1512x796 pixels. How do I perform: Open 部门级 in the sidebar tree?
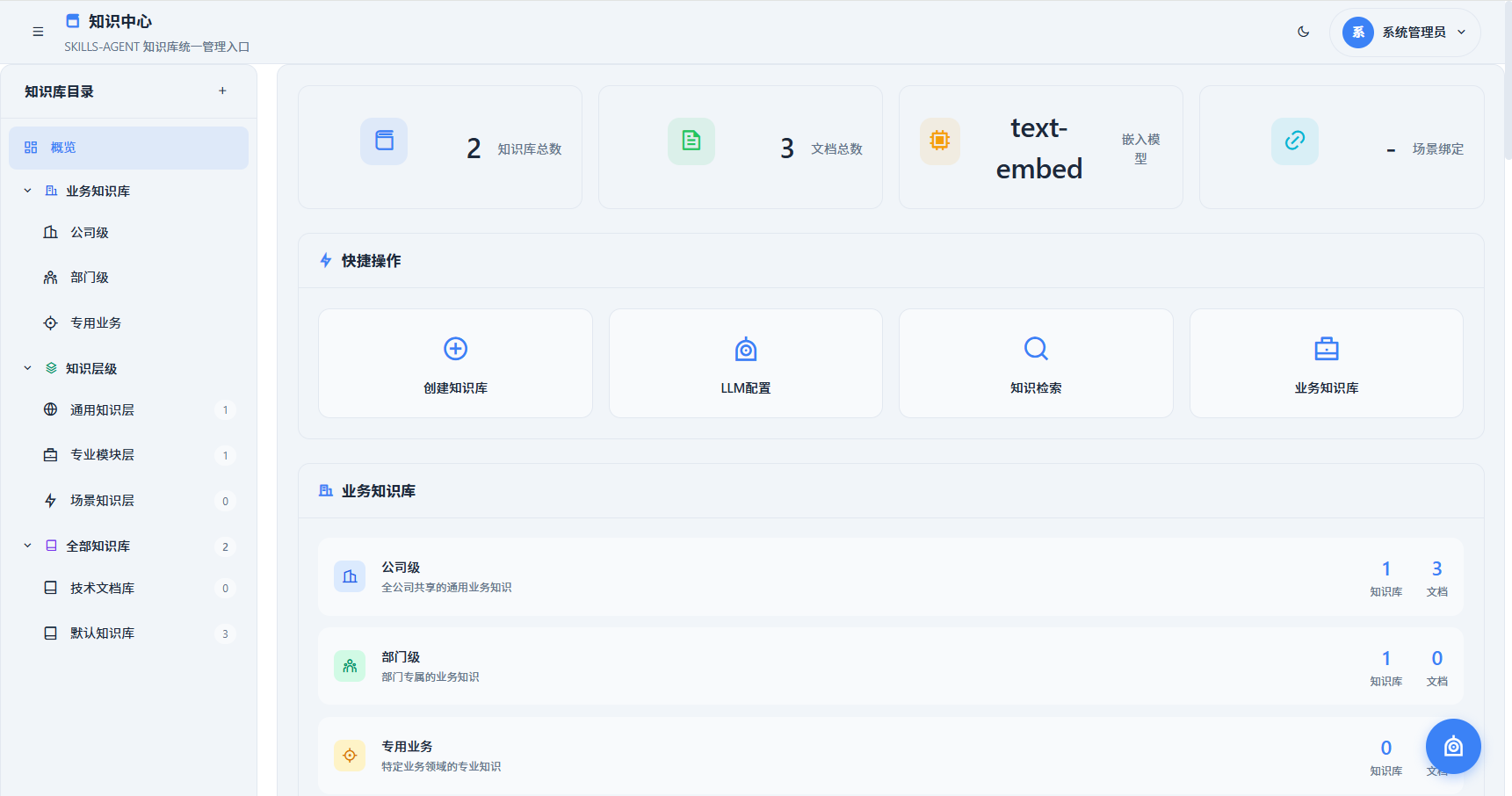click(128, 278)
